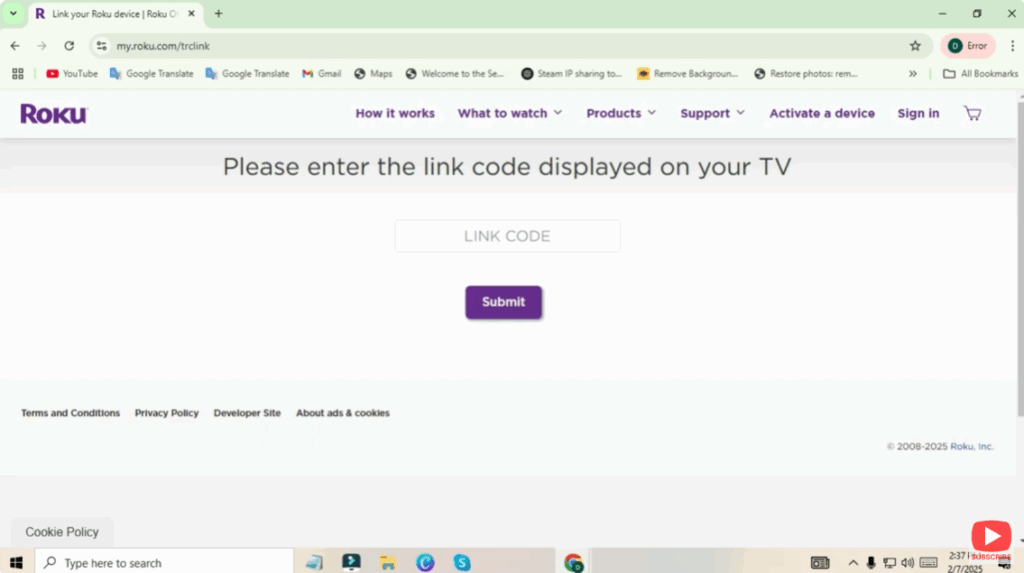This screenshot has height=573, width=1024.
Task: Open Chrome from the taskbar
Action: [x=573, y=563]
